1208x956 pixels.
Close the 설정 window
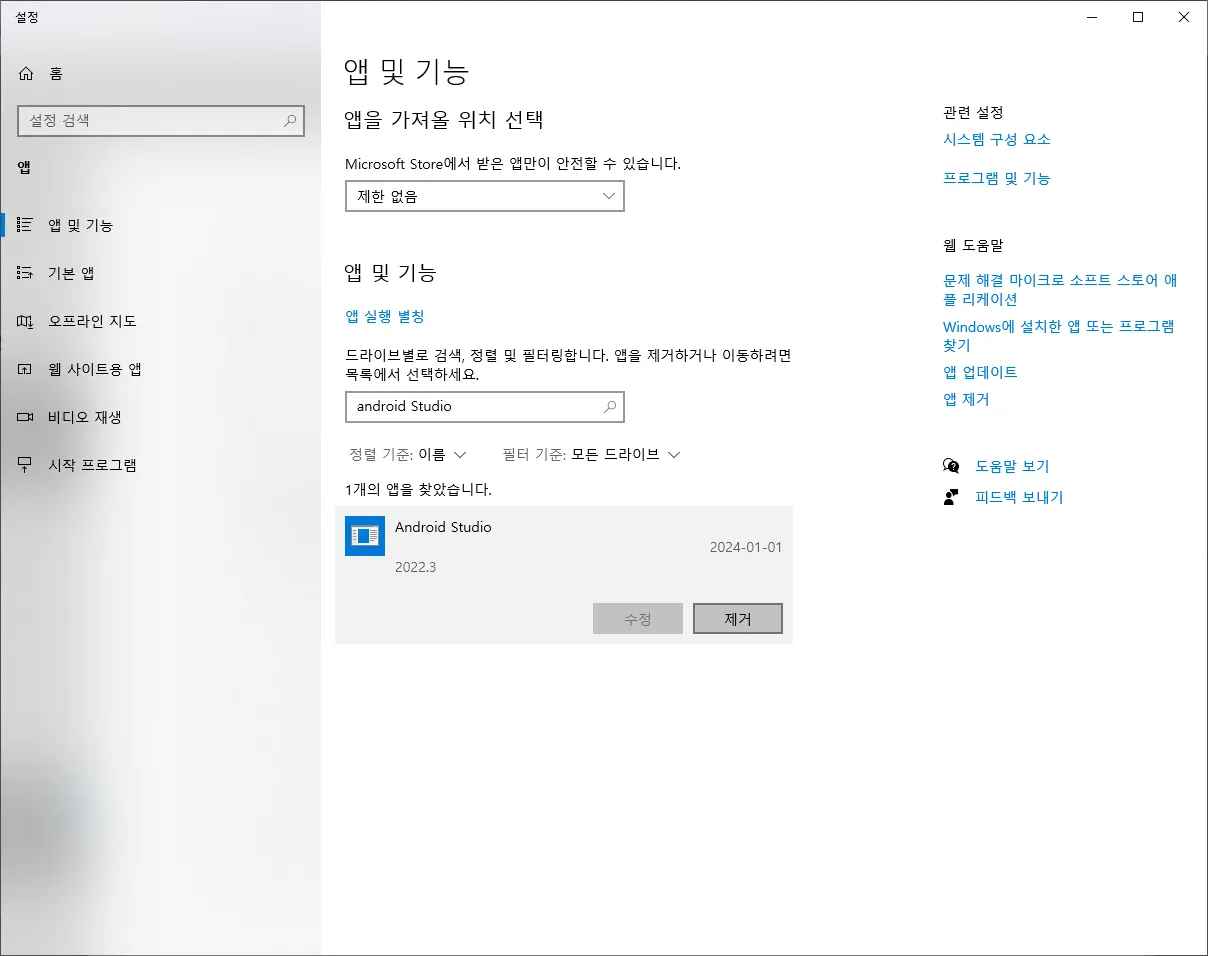tap(1184, 17)
